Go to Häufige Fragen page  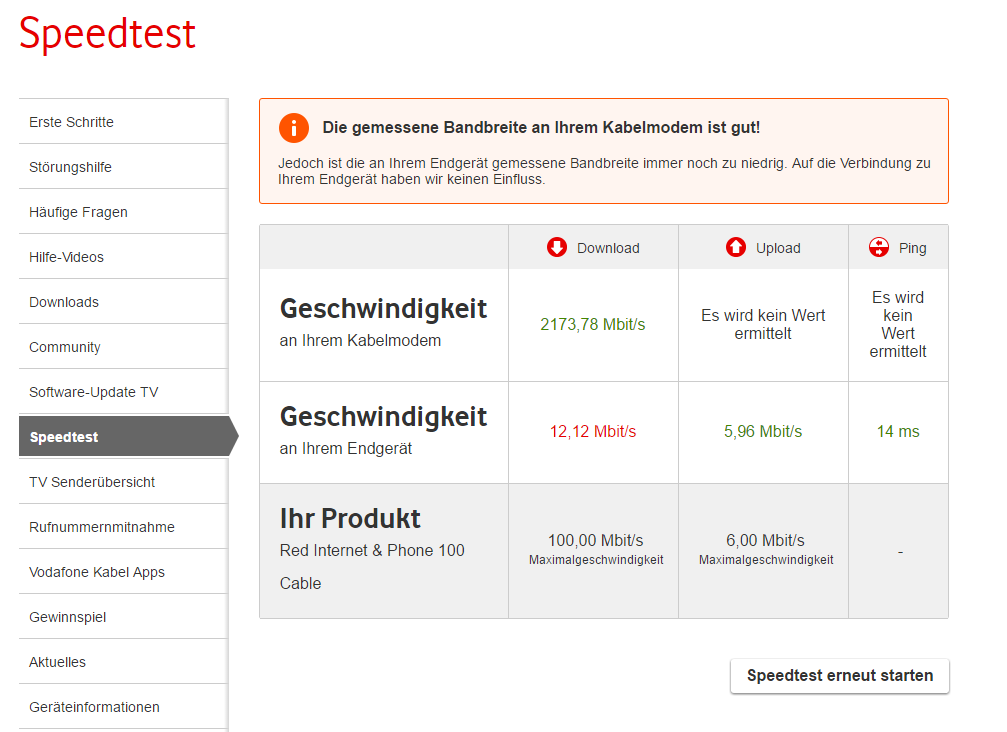tap(78, 212)
